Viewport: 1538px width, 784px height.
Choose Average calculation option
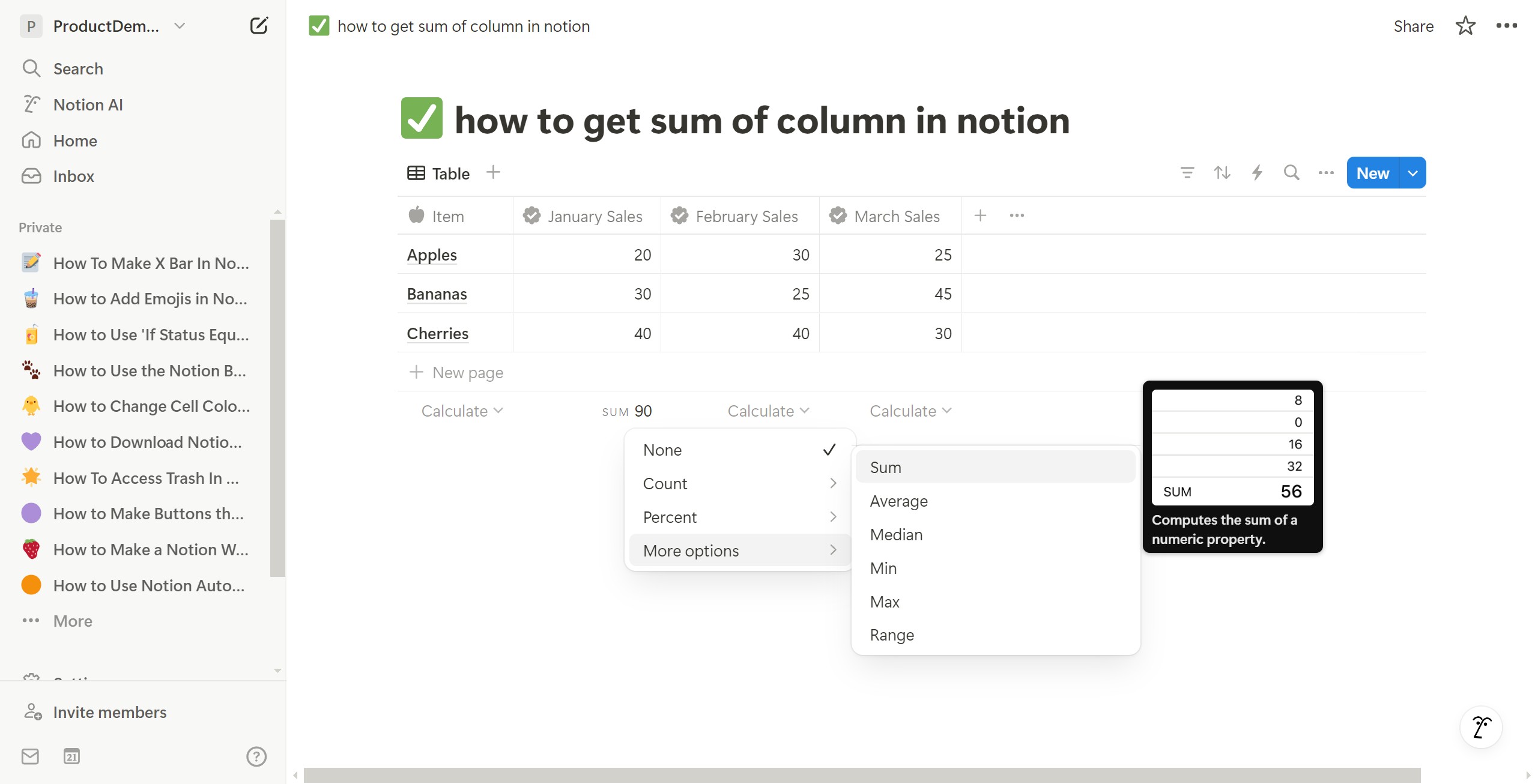(x=995, y=501)
